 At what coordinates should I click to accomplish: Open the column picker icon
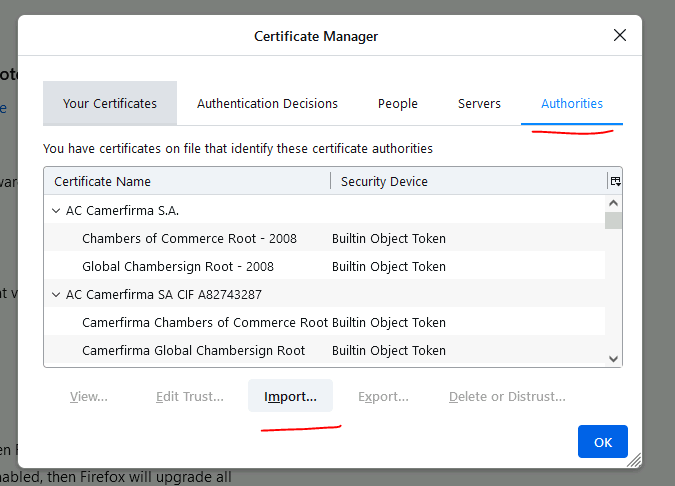point(614,181)
